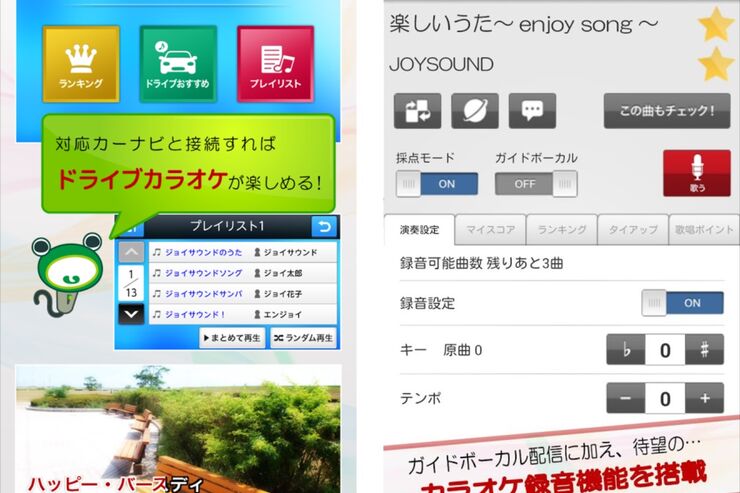This screenshot has height=493, width=740.
Task: Select song ジョイサウンドサンバ
Action: tap(243, 294)
